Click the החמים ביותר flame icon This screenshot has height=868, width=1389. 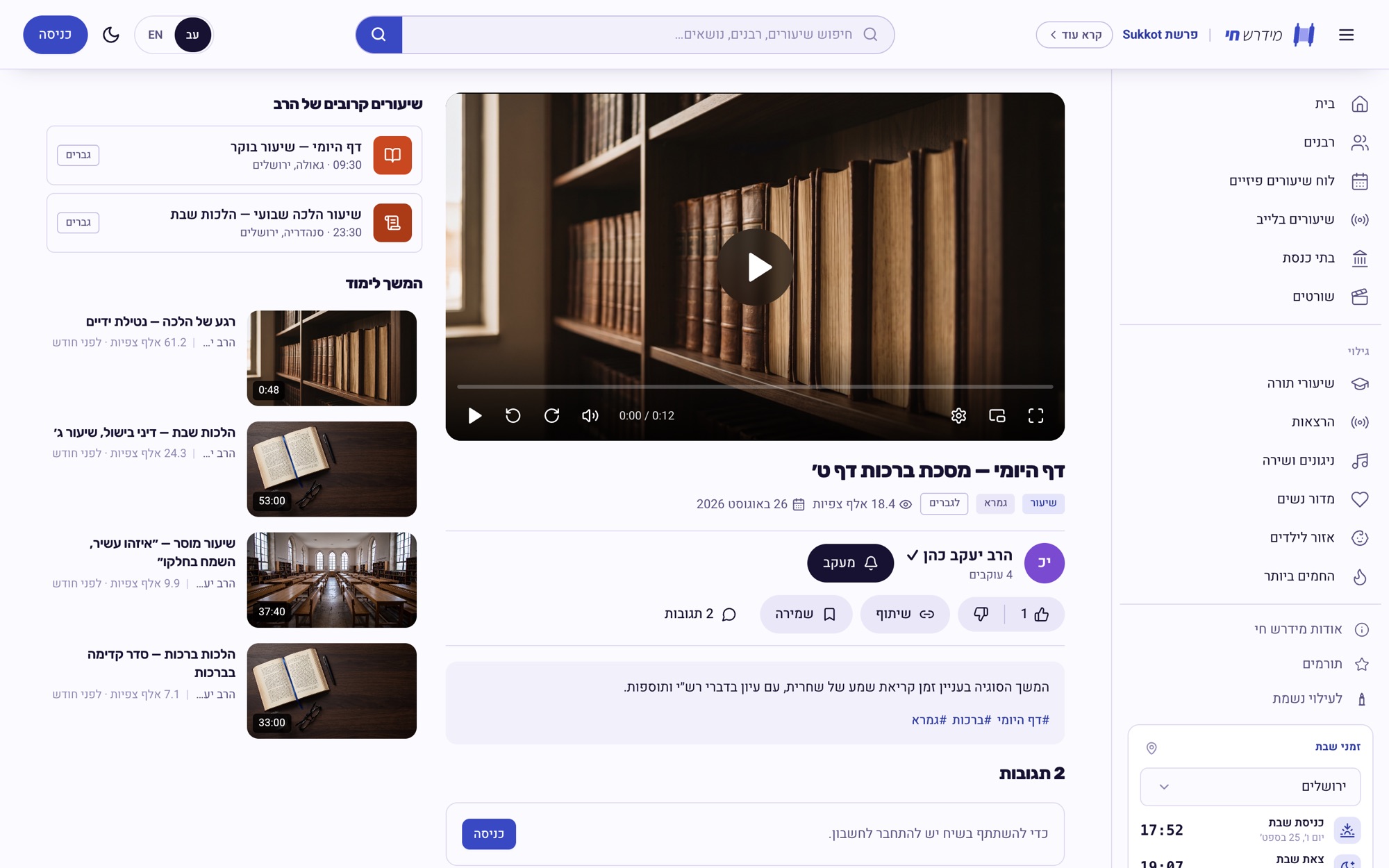click(x=1359, y=576)
